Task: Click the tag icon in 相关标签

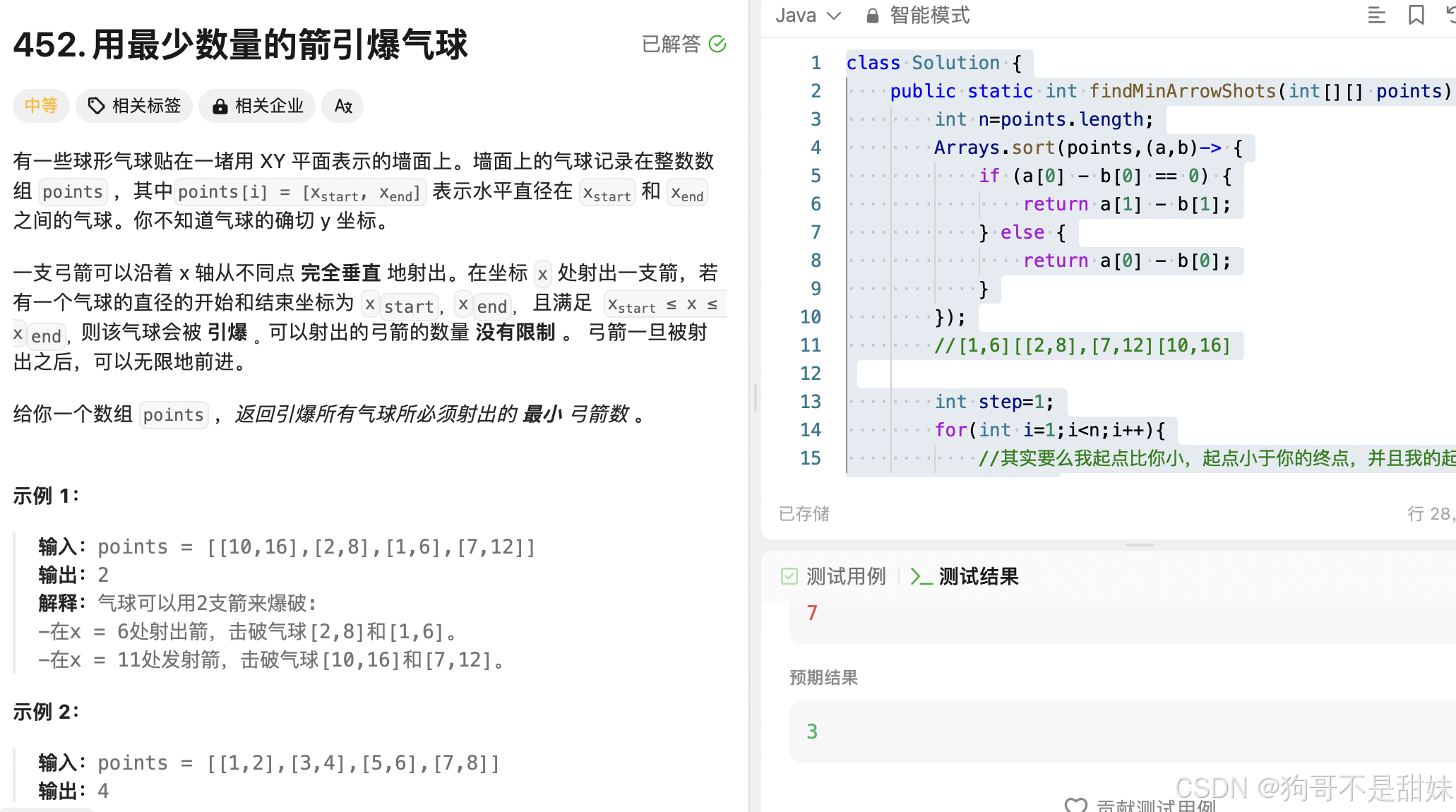Action: pos(96,106)
